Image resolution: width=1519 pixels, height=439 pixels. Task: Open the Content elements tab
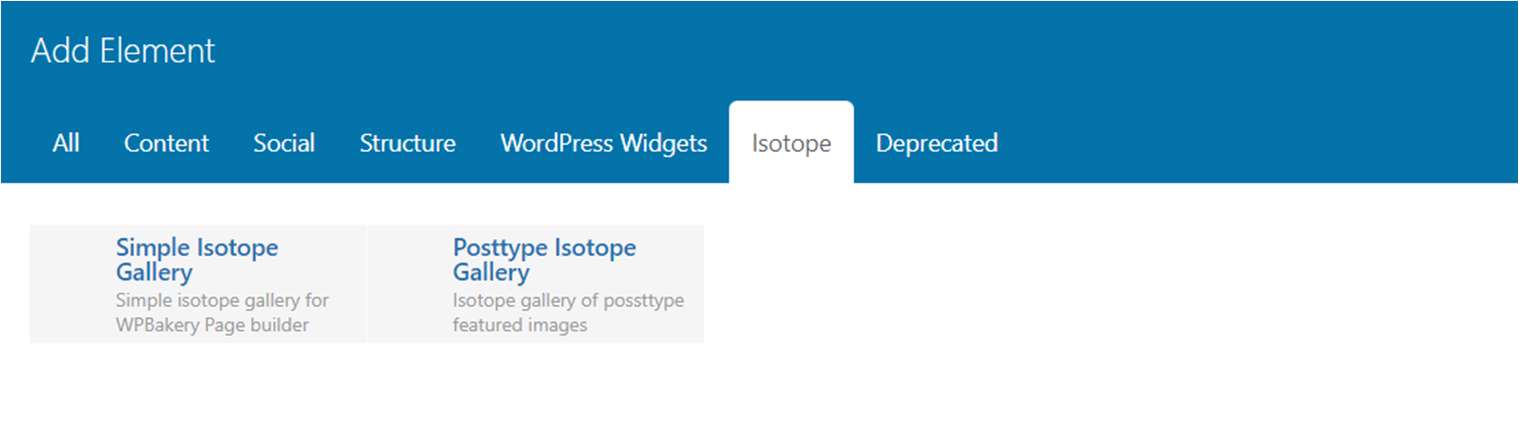[166, 143]
